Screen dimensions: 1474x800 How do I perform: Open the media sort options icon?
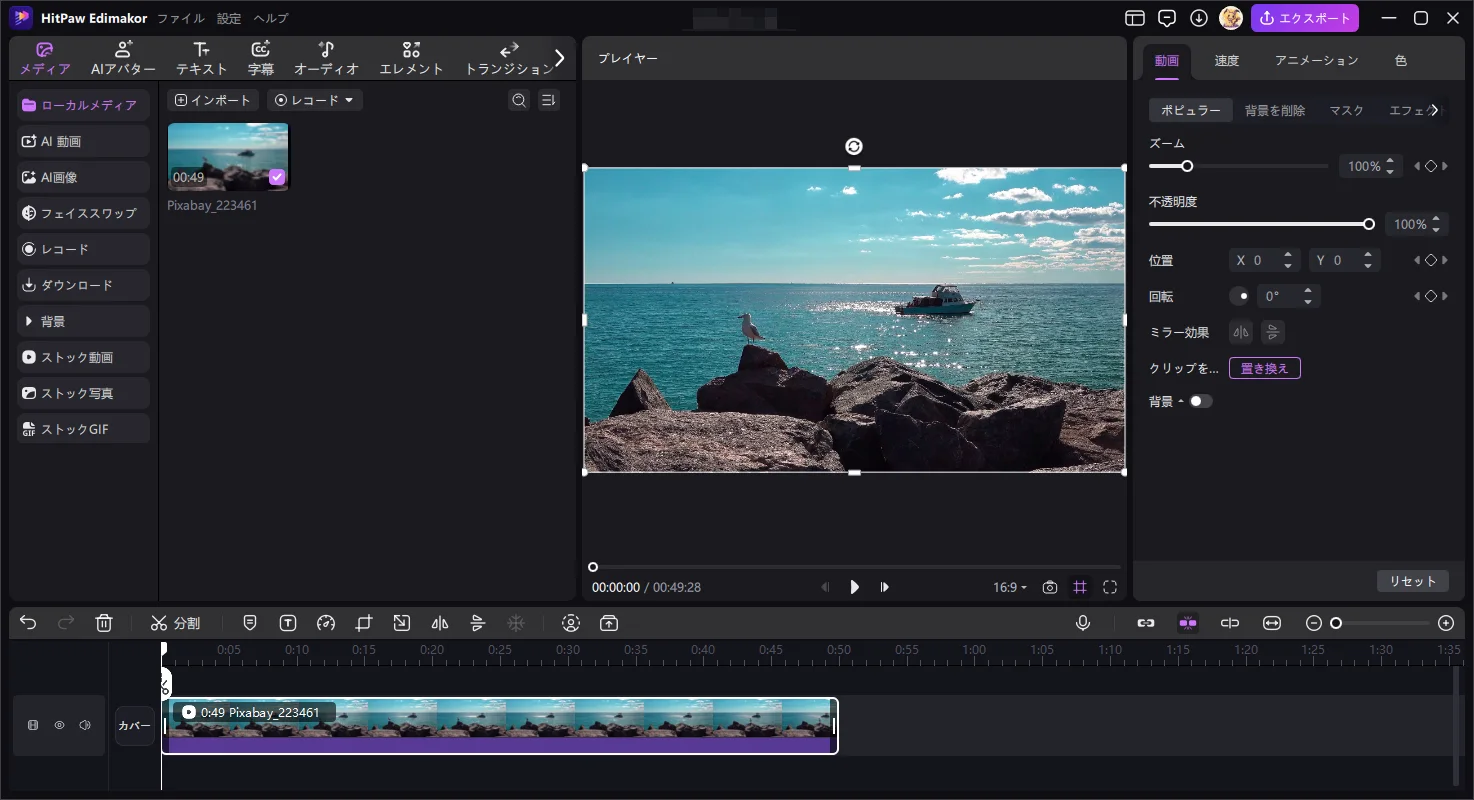pos(548,100)
